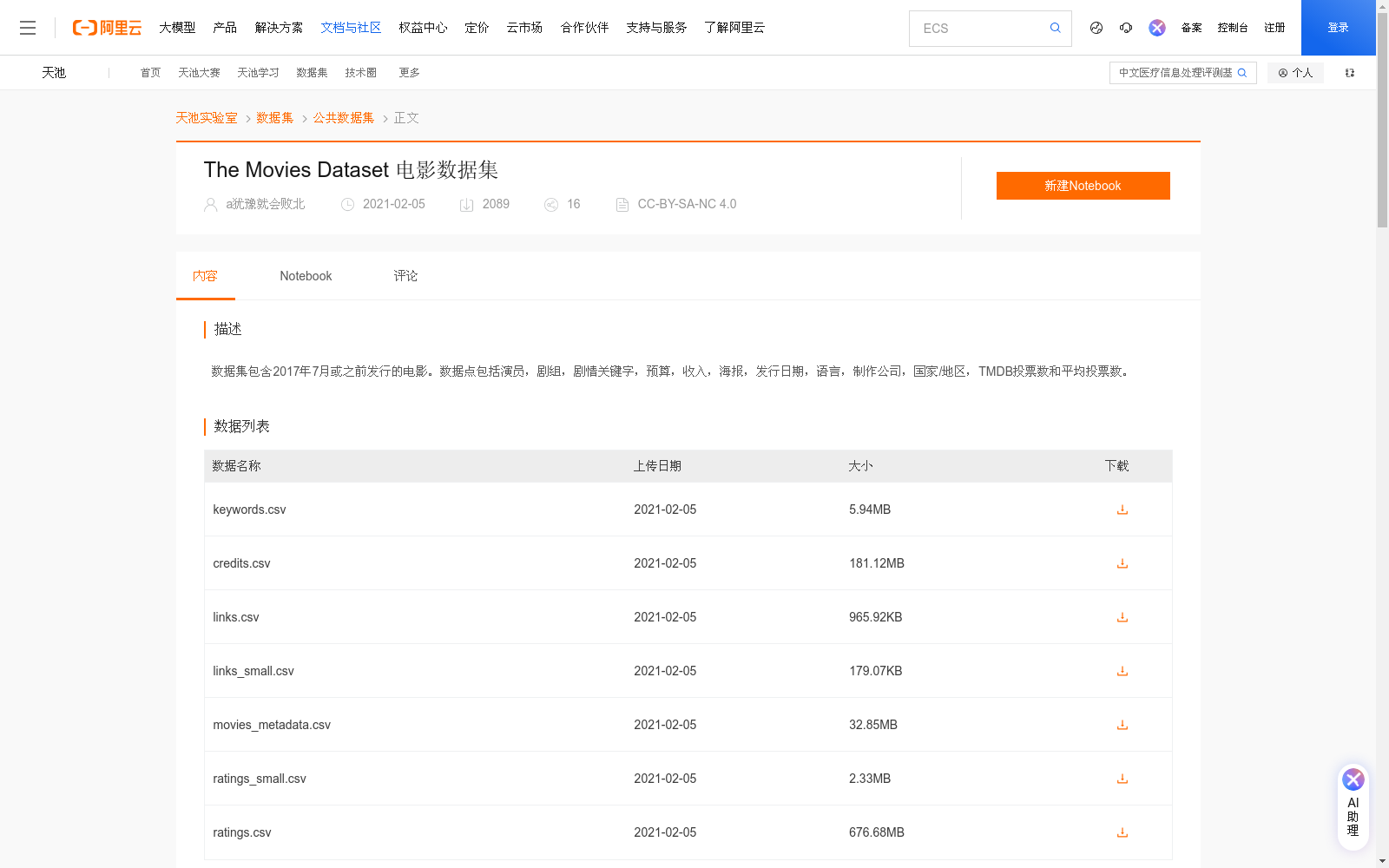Click the headset customer support icon
1389x868 pixels.
tap(1126, 28)
